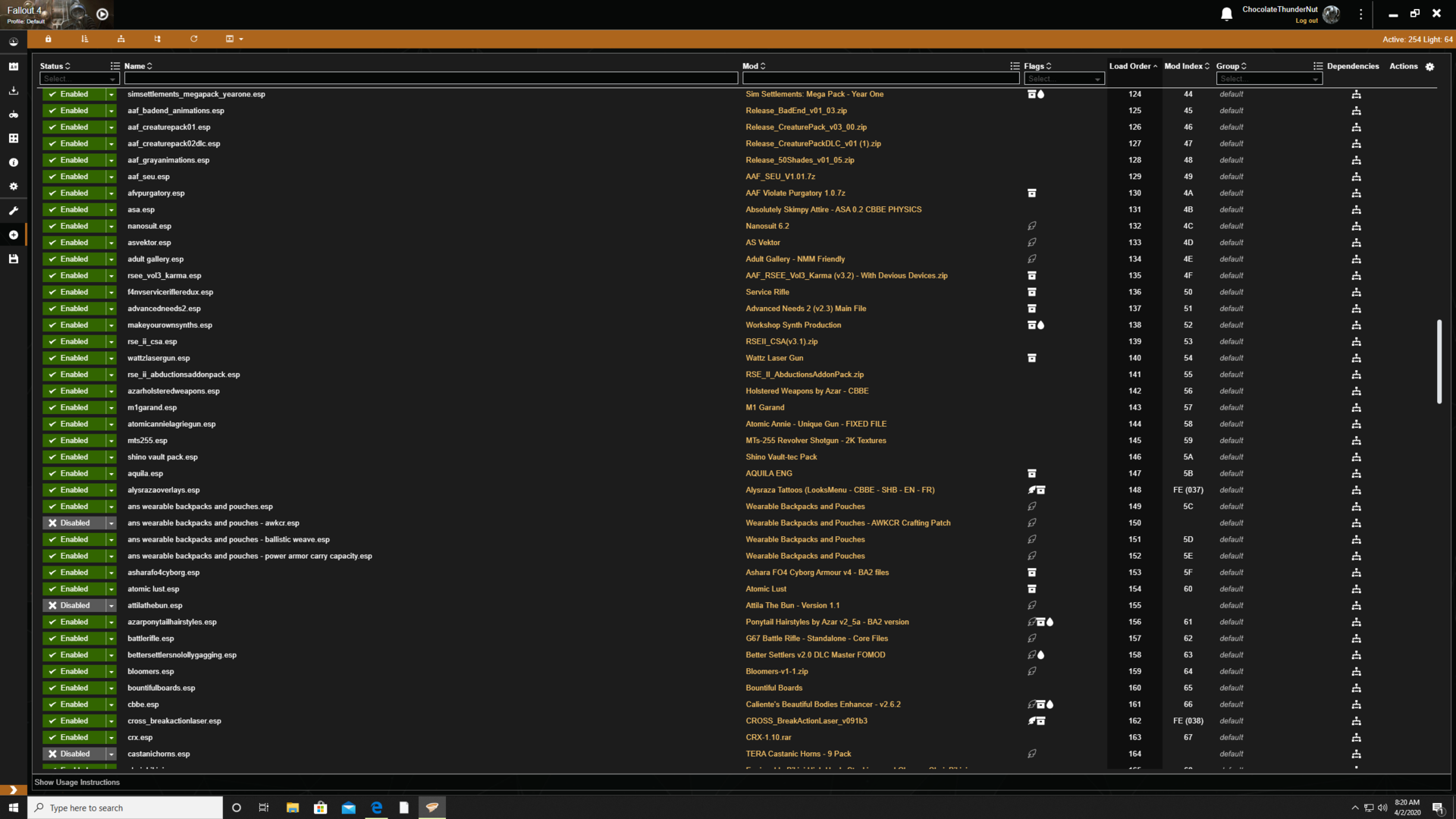Open the Downloads page in the sidebar
1456x819 pixels.
click(13, 90)
